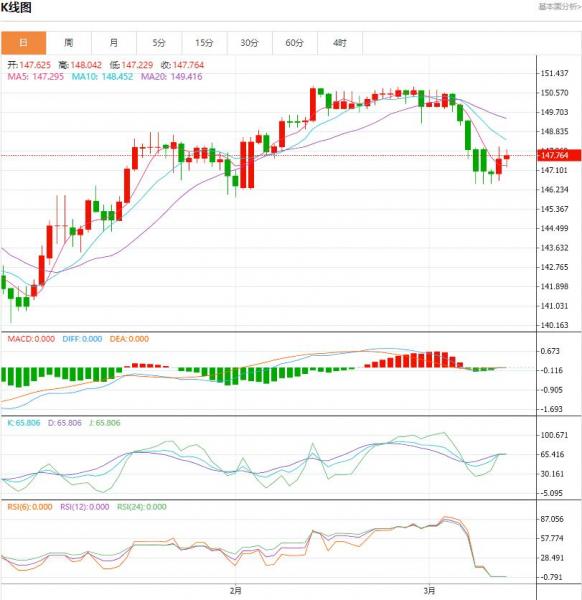
Task: Click the 147.764 current price marker
Action: [x=559, y=155]
